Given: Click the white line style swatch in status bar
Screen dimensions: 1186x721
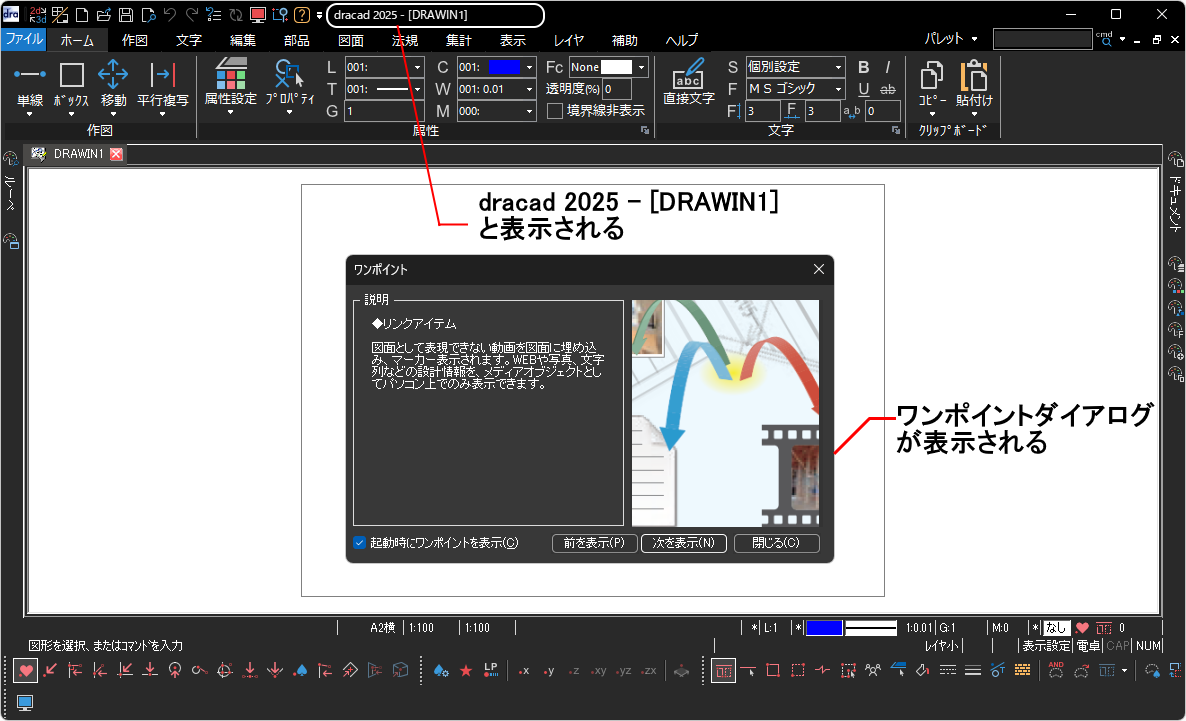Looking at the screenshot, I should [871, 628].
